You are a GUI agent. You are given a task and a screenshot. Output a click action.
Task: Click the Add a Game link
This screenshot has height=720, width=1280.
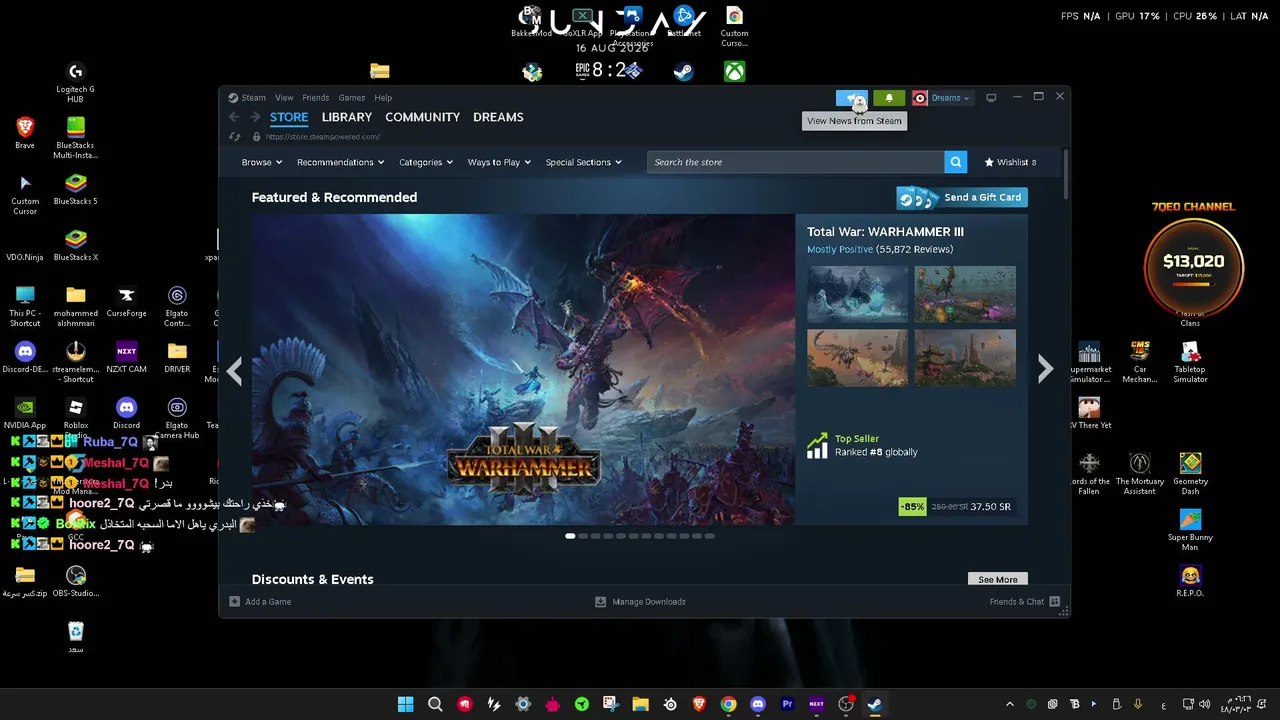(268, 602)
